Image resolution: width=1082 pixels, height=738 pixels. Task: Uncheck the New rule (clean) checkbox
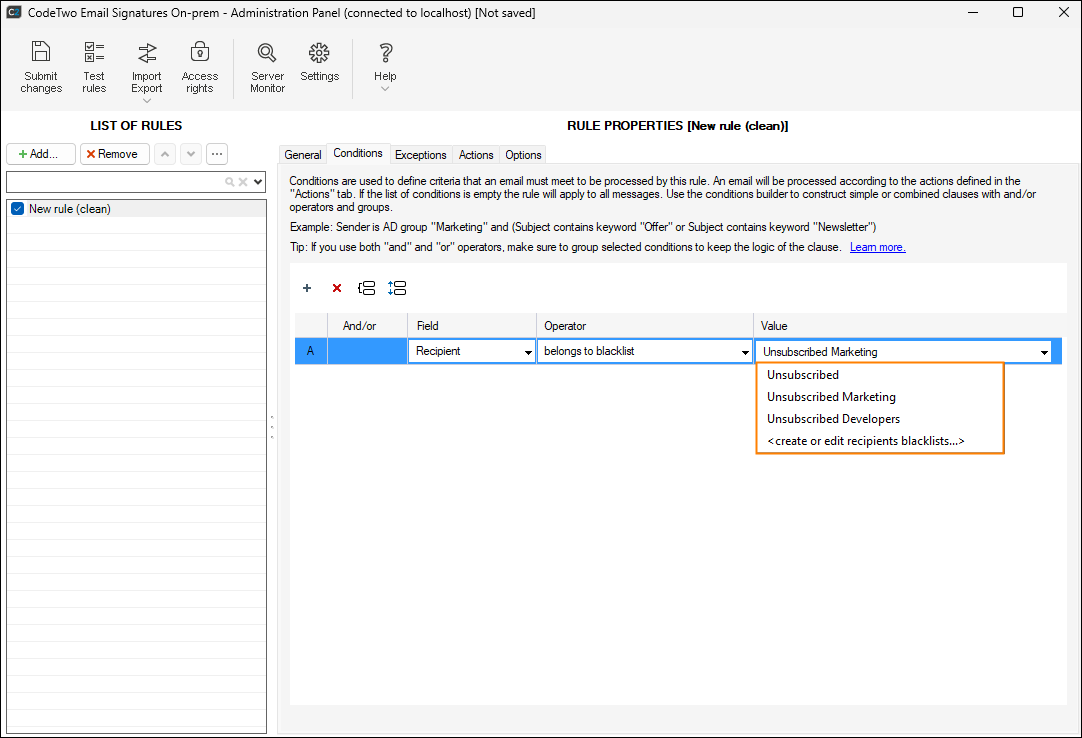pos(17,209)
